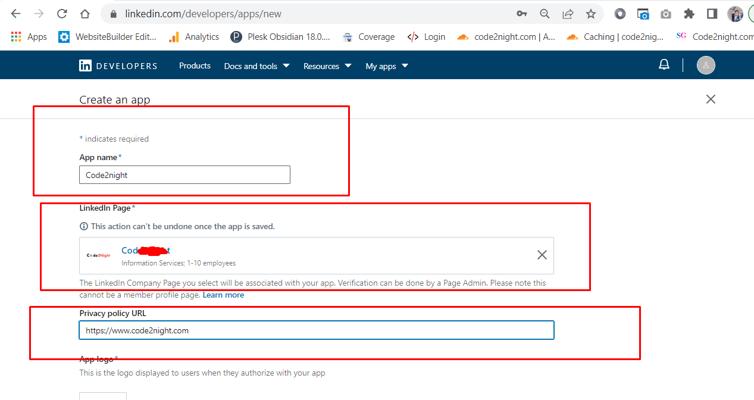This screenshot has width=754, height=400.
Task: Open the Analytics bookmark
Action: tap(194, 37)
